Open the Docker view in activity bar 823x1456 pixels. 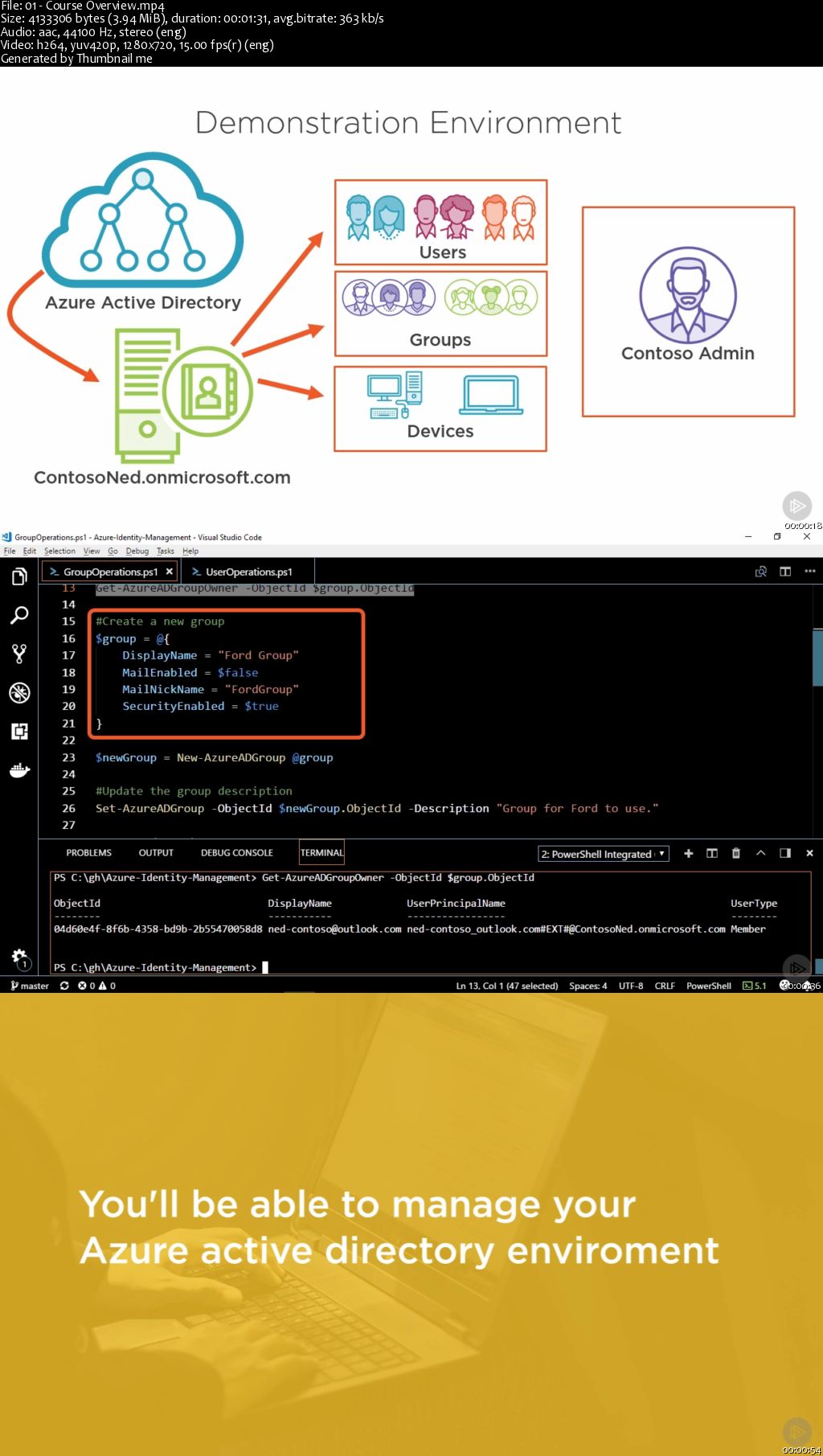pos(19,770)
